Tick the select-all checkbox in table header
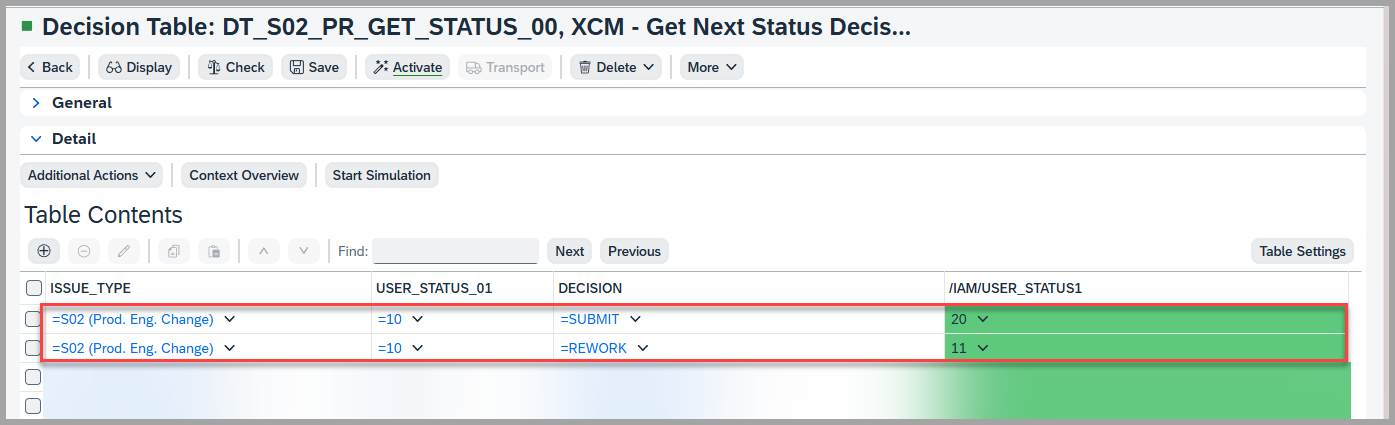 pyautogui.click(x=34, y=288)
